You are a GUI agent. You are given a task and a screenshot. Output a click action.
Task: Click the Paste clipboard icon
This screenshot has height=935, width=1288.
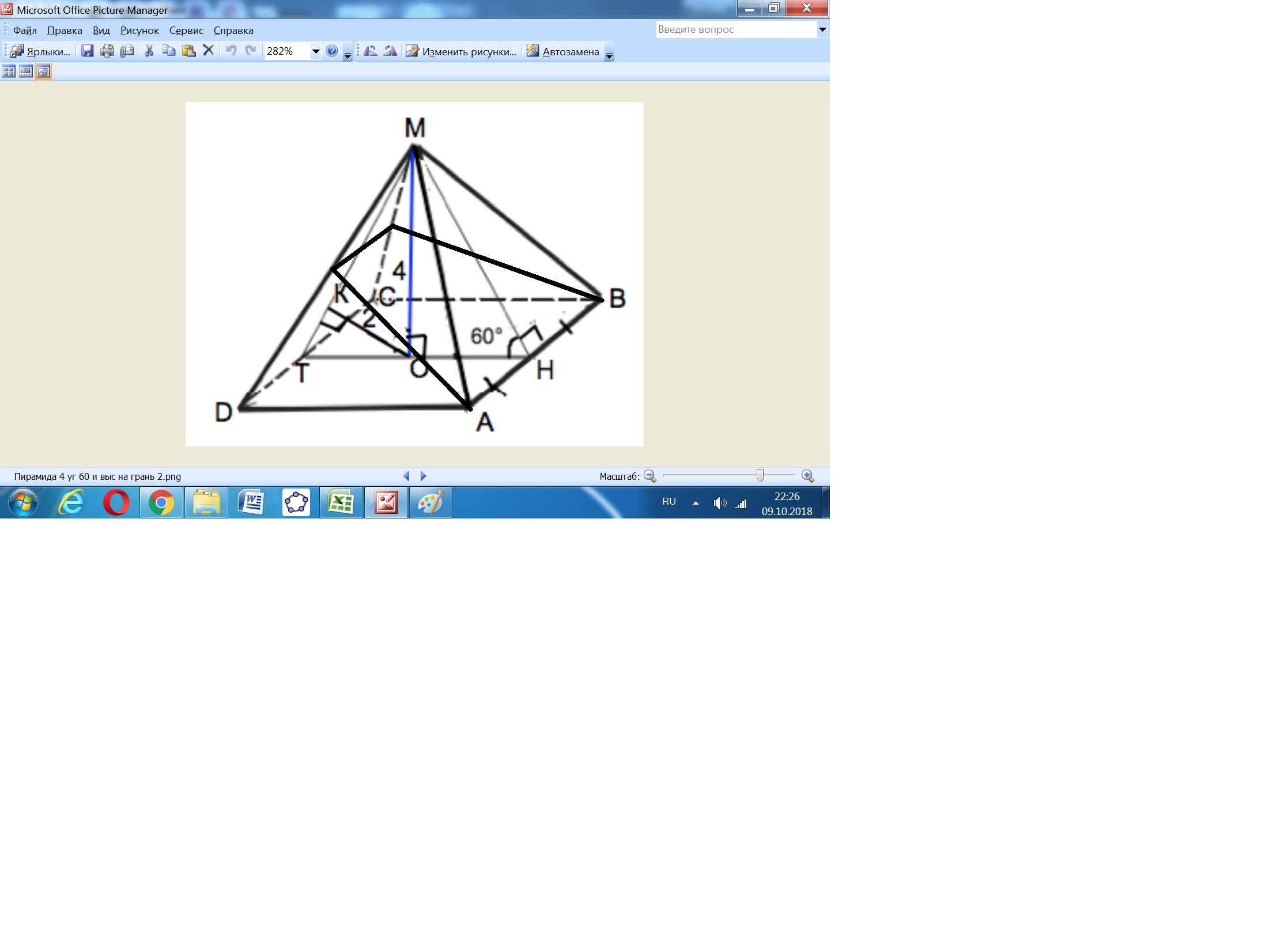point(188,51)
